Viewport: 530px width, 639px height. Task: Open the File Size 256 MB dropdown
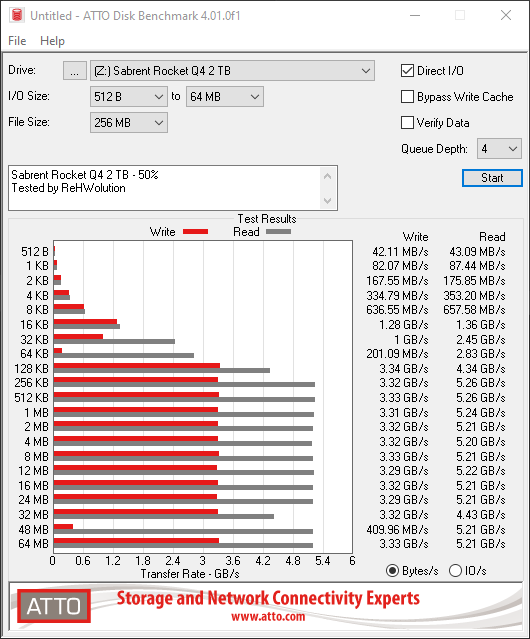tap(129, 122)
